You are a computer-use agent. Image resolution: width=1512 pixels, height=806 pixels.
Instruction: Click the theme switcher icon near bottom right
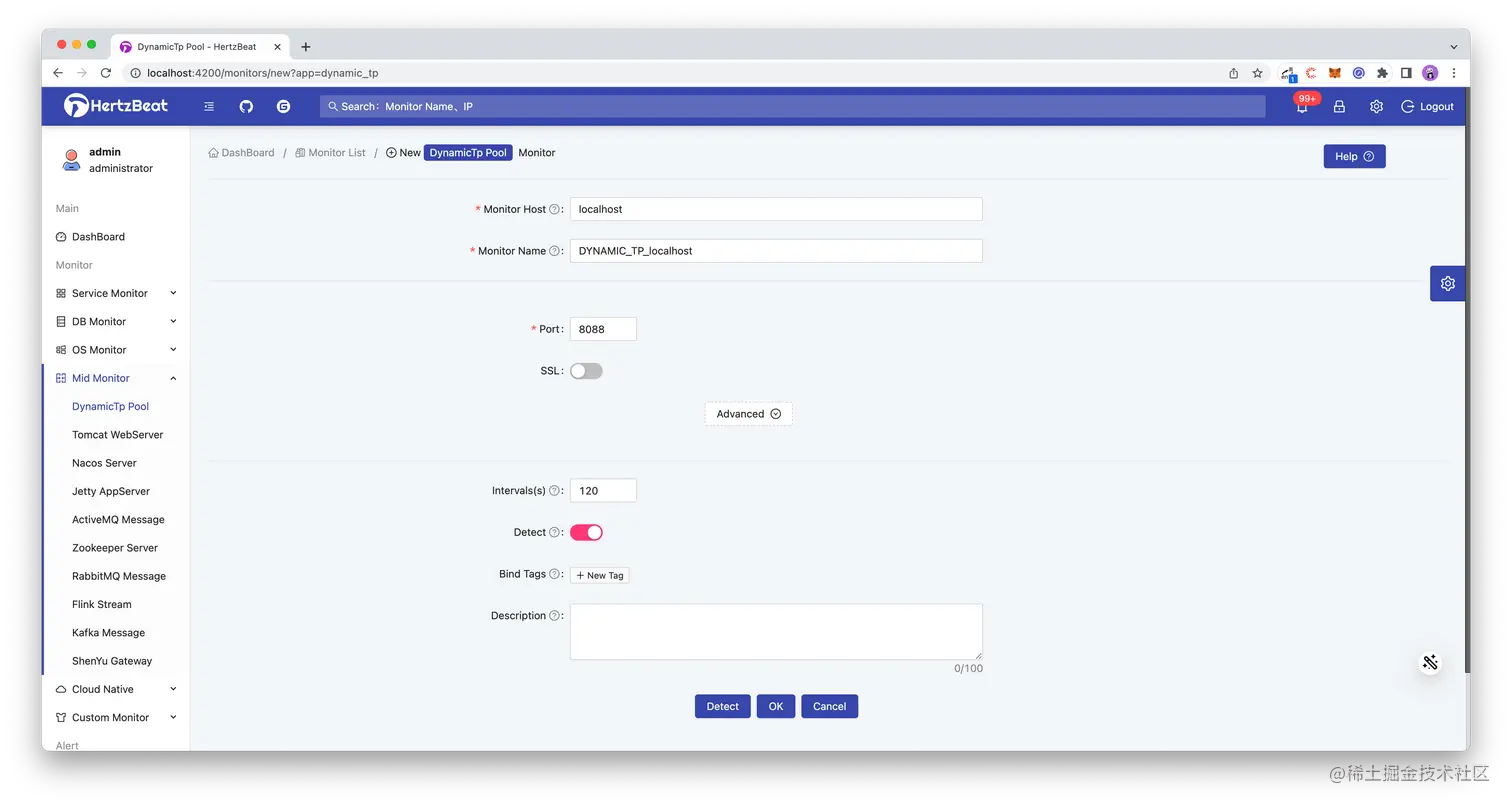pos(1430,662)
